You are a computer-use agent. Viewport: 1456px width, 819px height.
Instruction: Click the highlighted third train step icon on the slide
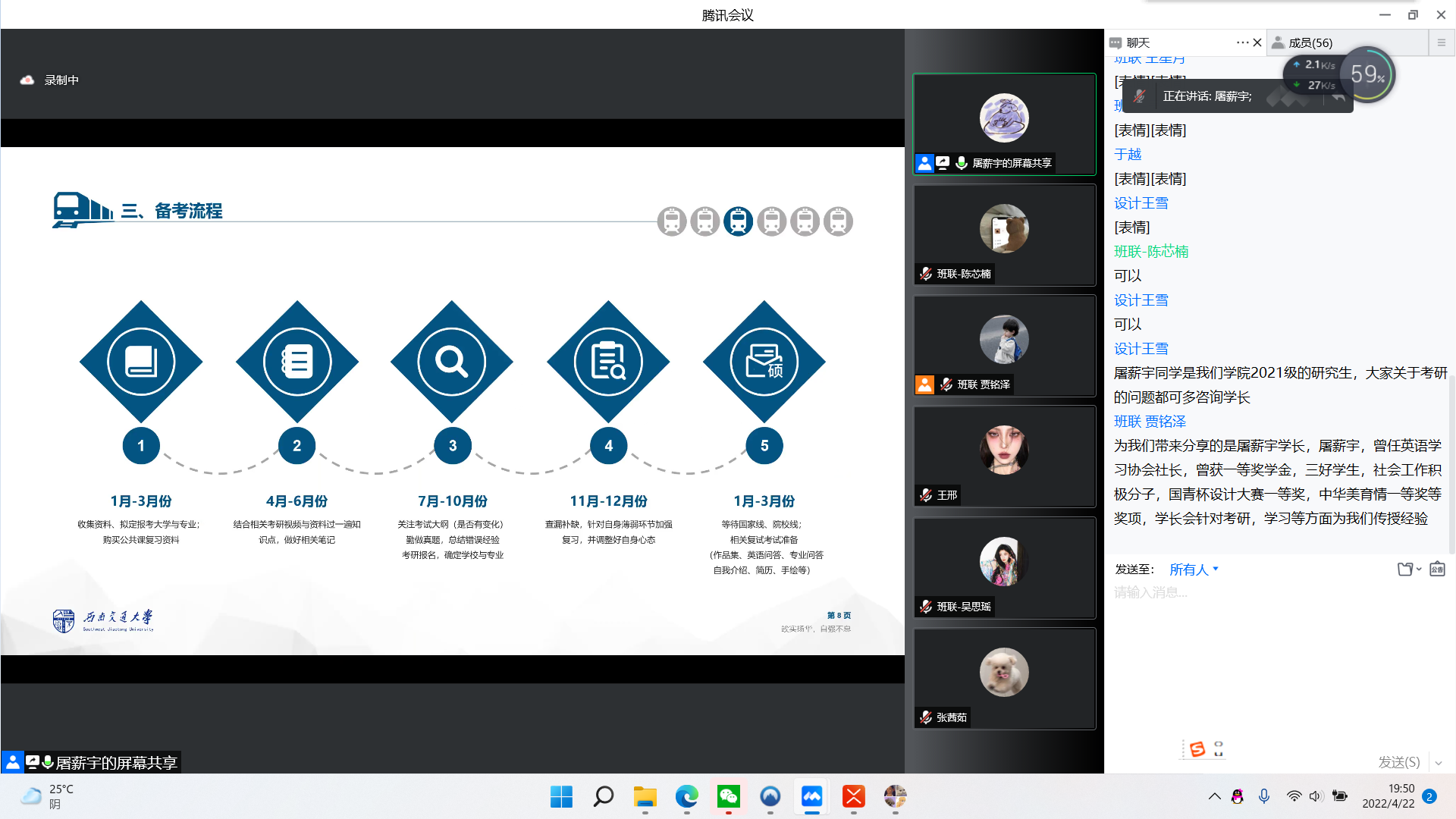(738, 221)
